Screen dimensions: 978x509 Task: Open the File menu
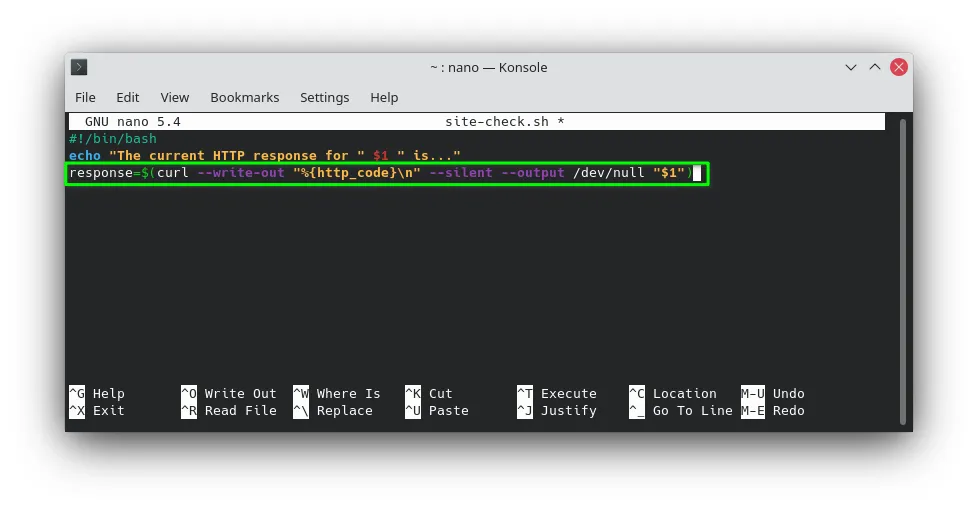pos(85,97)
